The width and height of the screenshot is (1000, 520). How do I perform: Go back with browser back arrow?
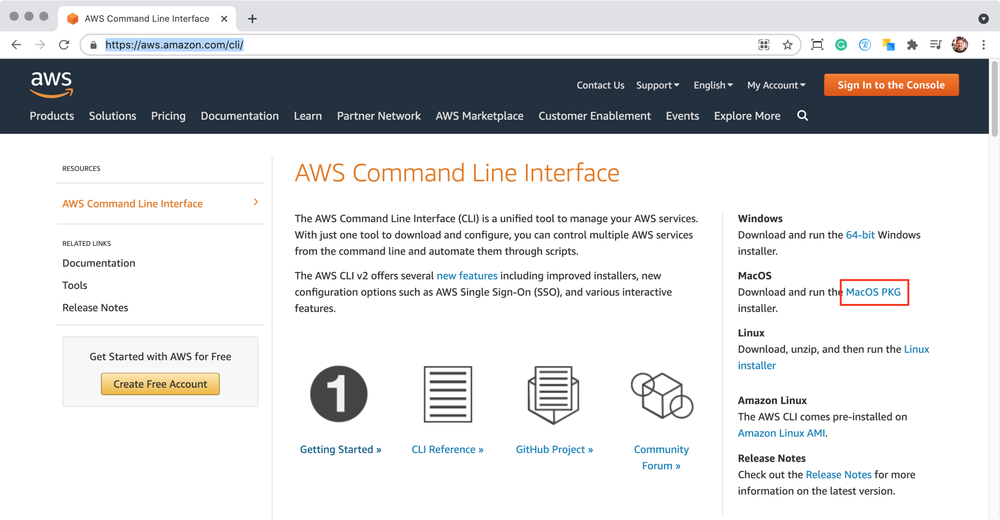pos(17,45)
